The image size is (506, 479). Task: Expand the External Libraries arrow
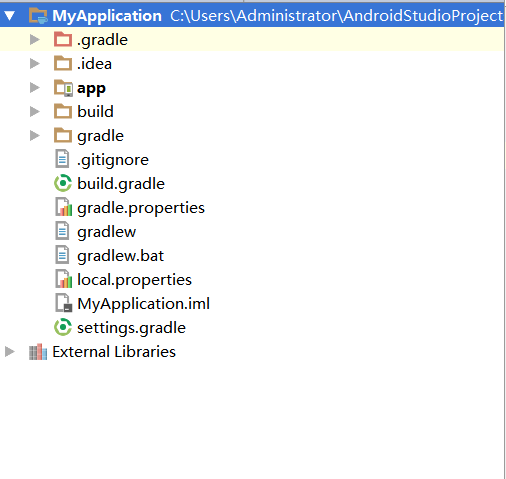coord(10,352)
